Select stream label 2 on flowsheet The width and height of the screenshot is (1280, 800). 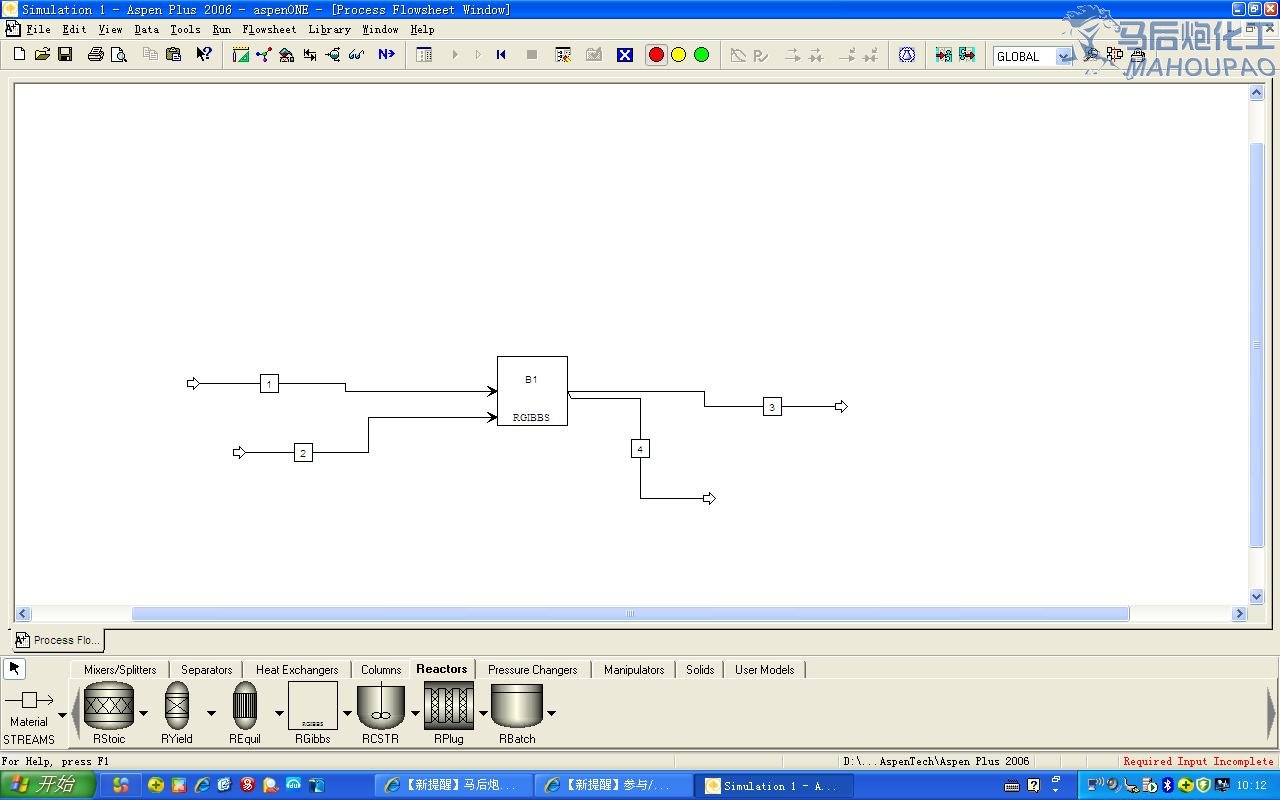point(303,453)
